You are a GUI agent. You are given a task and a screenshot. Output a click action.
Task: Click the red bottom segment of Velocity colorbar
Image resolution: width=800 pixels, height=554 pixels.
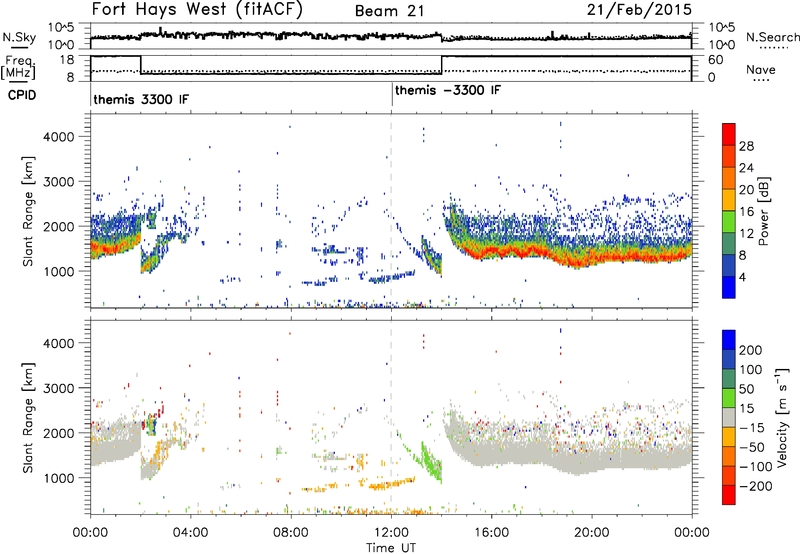[729, 495]
